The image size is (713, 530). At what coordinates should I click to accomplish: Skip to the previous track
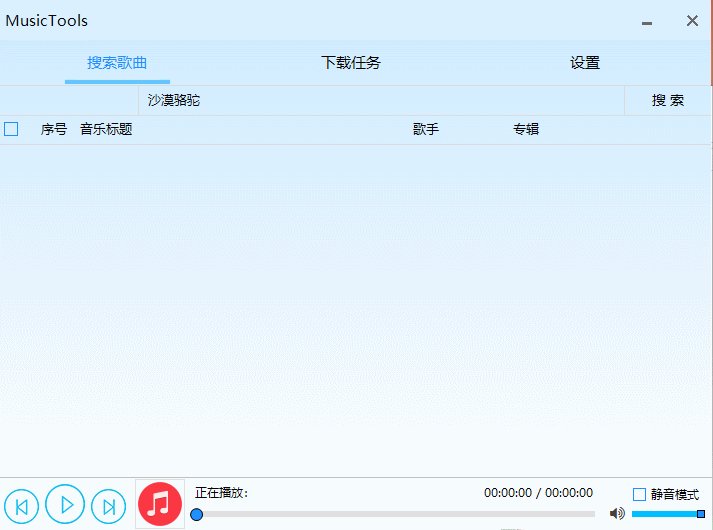pos(22,506)
